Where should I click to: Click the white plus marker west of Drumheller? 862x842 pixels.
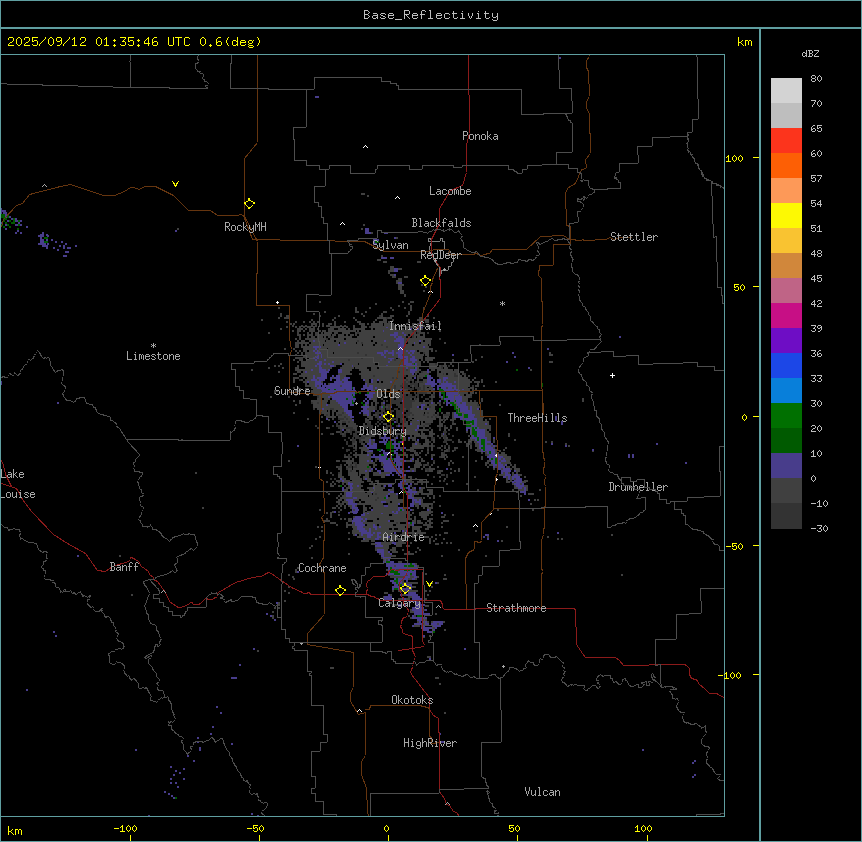[x=612, y=375]
